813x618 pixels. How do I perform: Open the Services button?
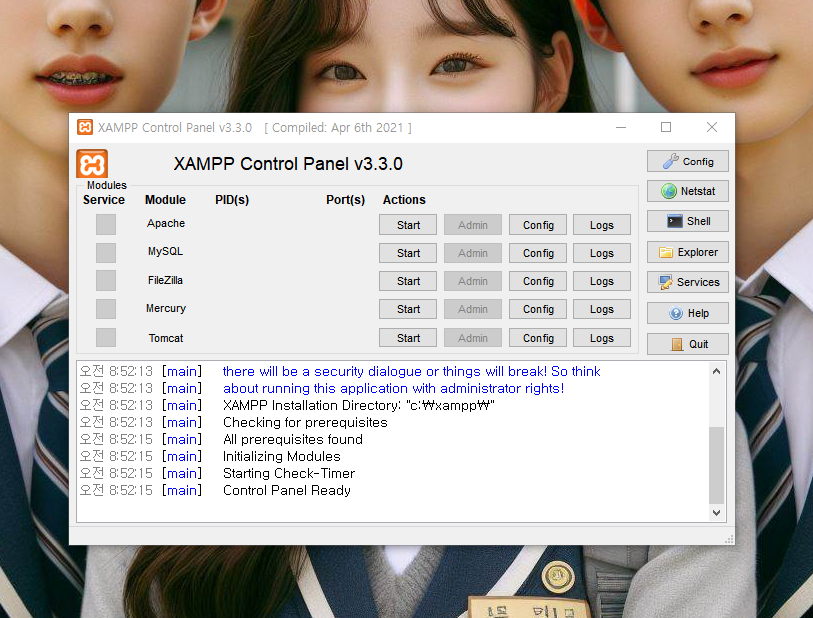[688, 283]
